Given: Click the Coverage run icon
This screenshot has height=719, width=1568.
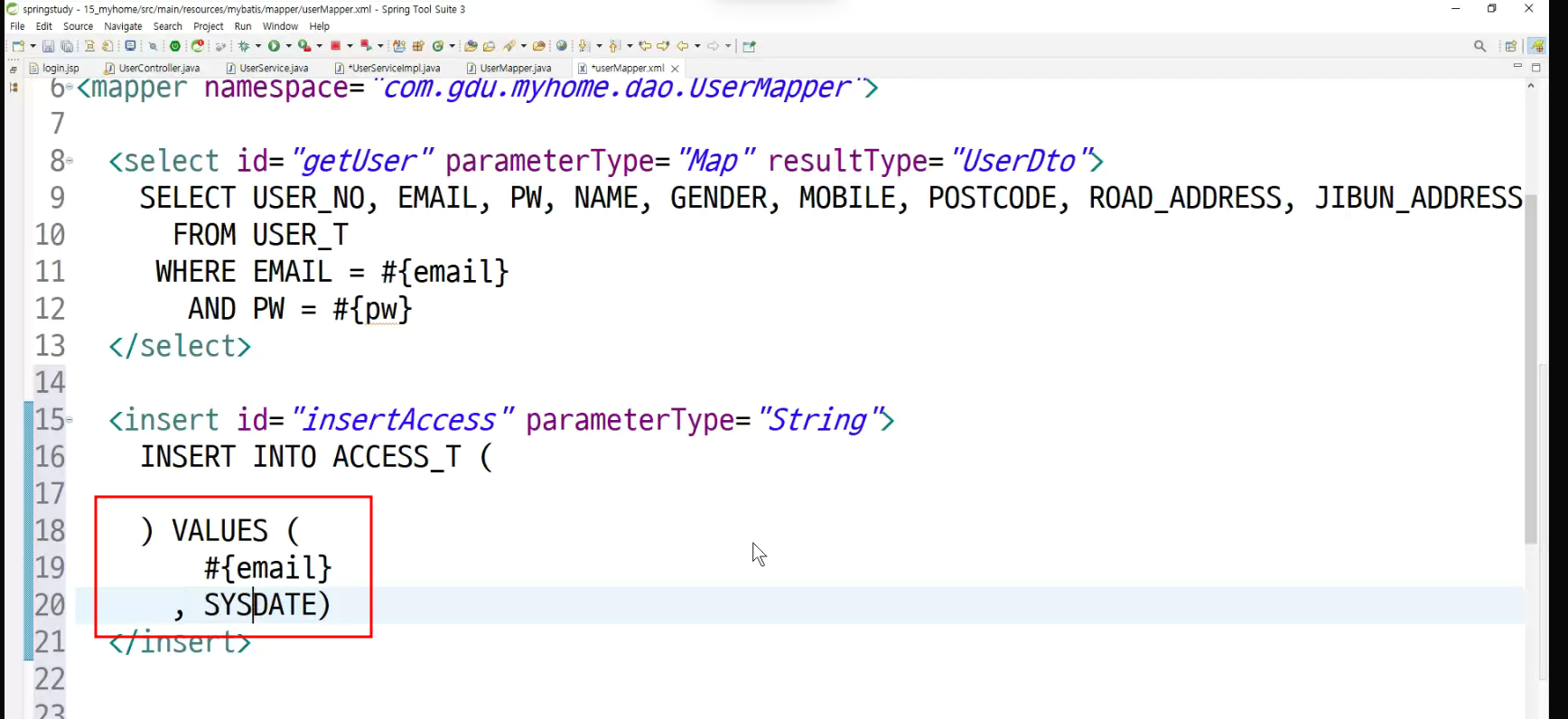Looking at the screenshot, I should (304, 46).
